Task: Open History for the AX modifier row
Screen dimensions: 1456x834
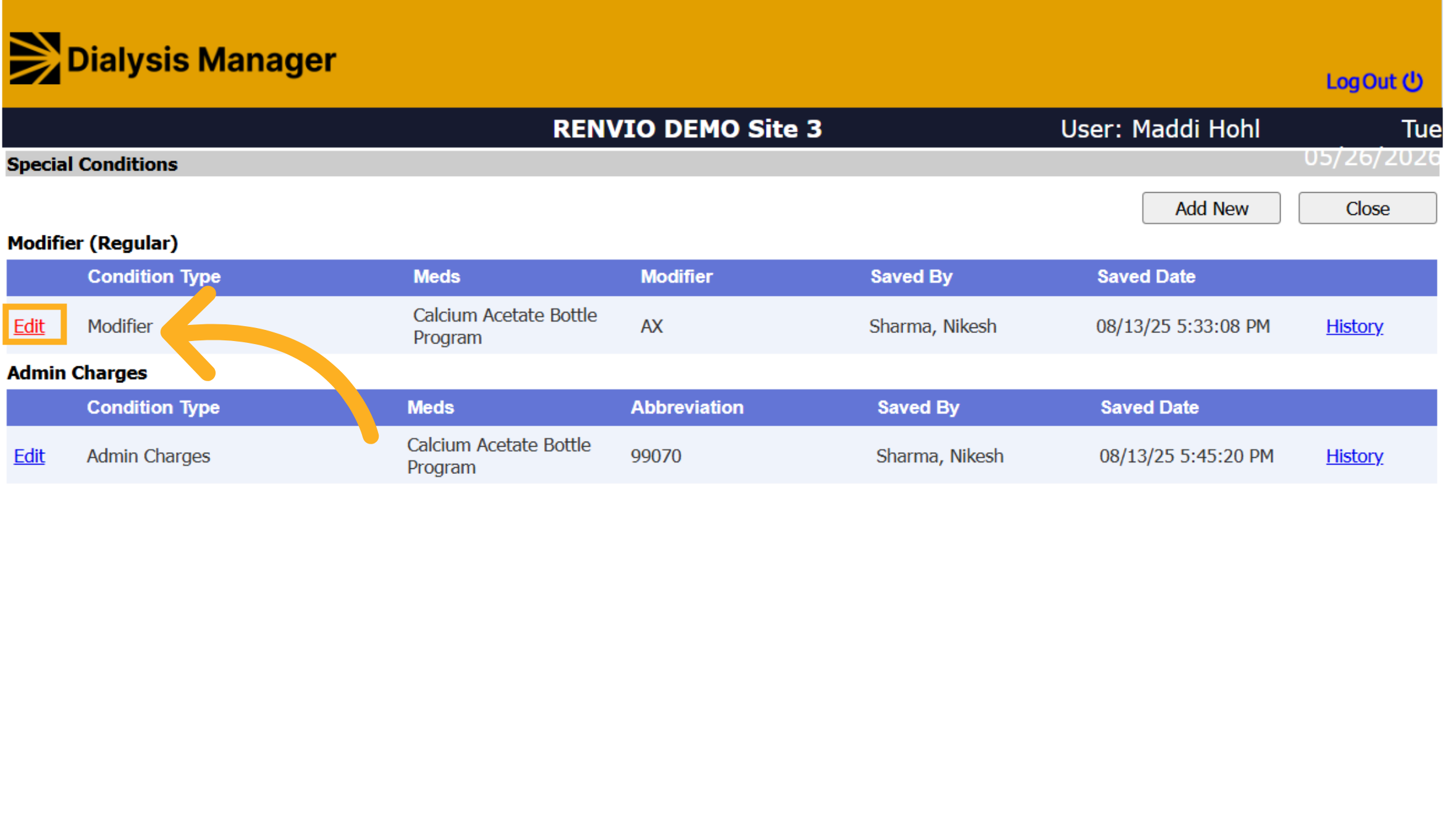Action: (1354, 326)
